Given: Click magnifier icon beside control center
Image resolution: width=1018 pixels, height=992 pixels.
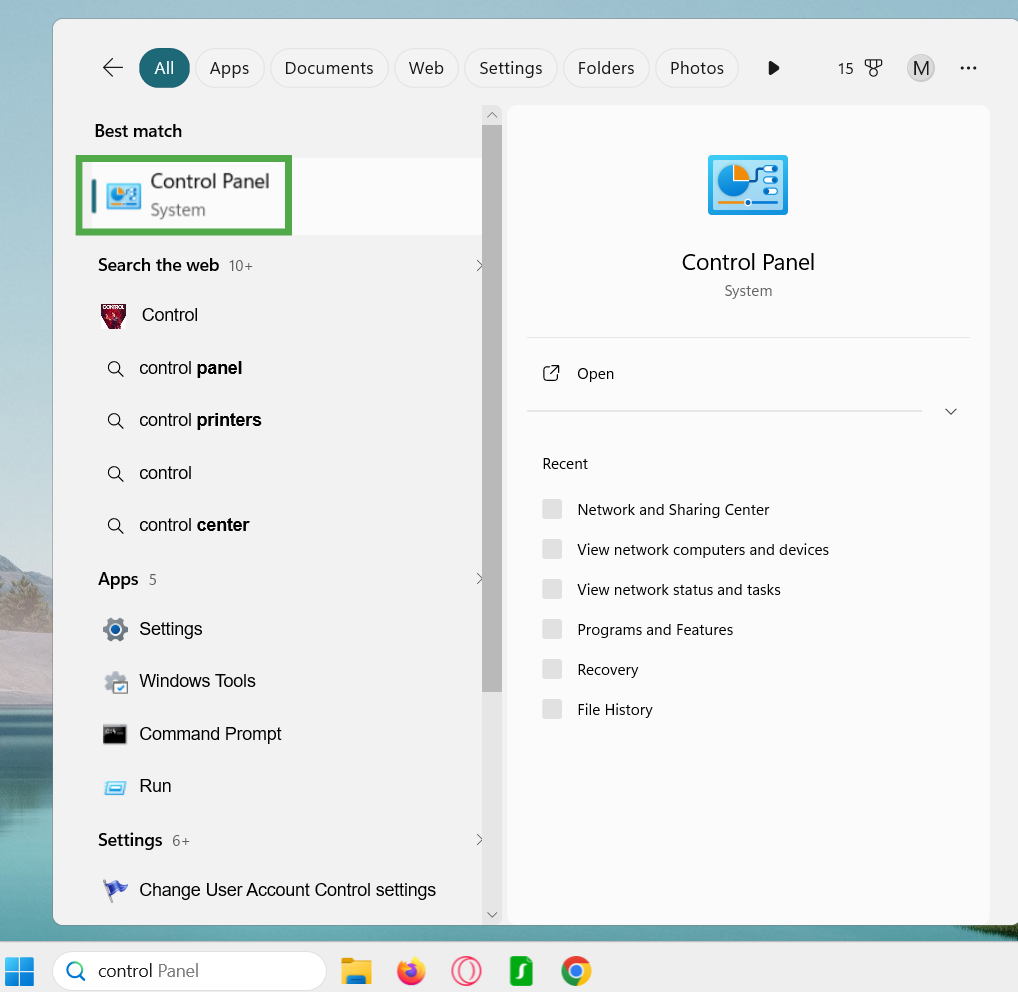Looking at the screenshot, I should (115, 525).
